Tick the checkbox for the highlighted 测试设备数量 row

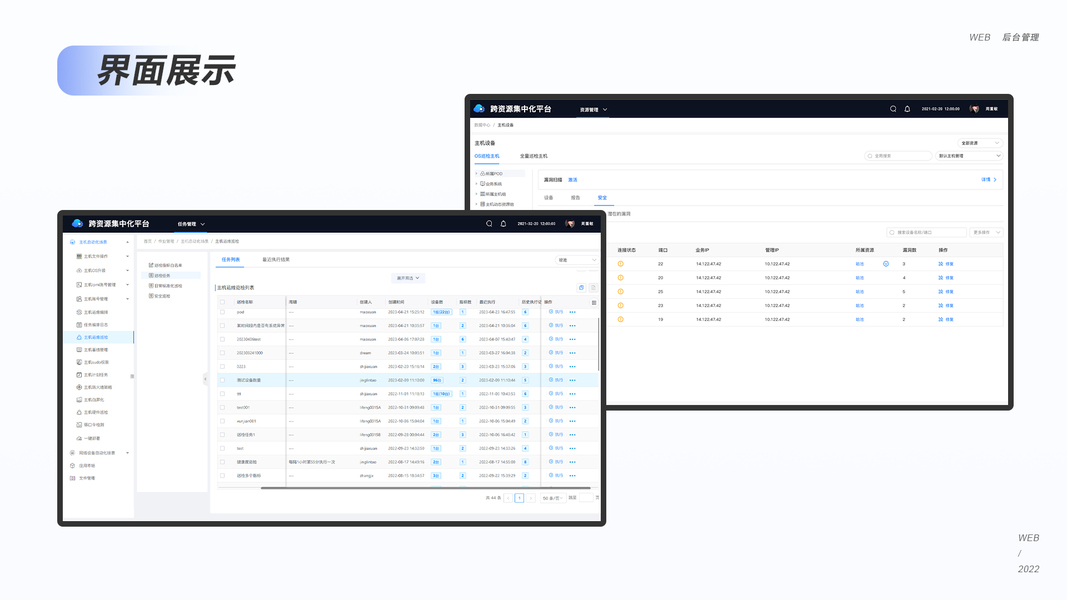point(223,380)
